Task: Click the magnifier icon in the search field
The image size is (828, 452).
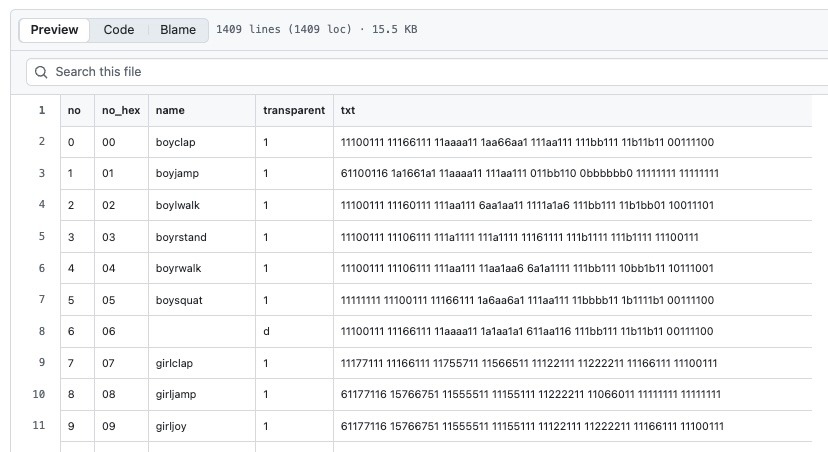Action: click(x=41, y=72)
